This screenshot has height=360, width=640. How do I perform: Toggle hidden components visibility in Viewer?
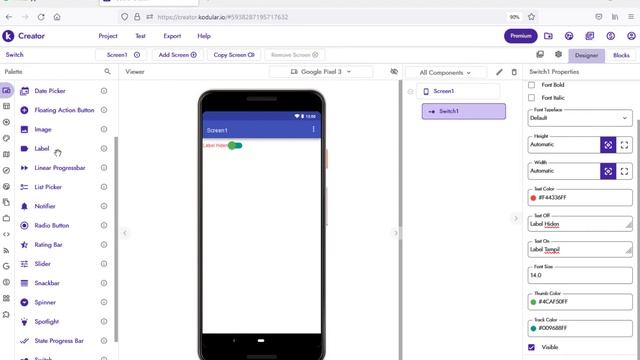394,71
